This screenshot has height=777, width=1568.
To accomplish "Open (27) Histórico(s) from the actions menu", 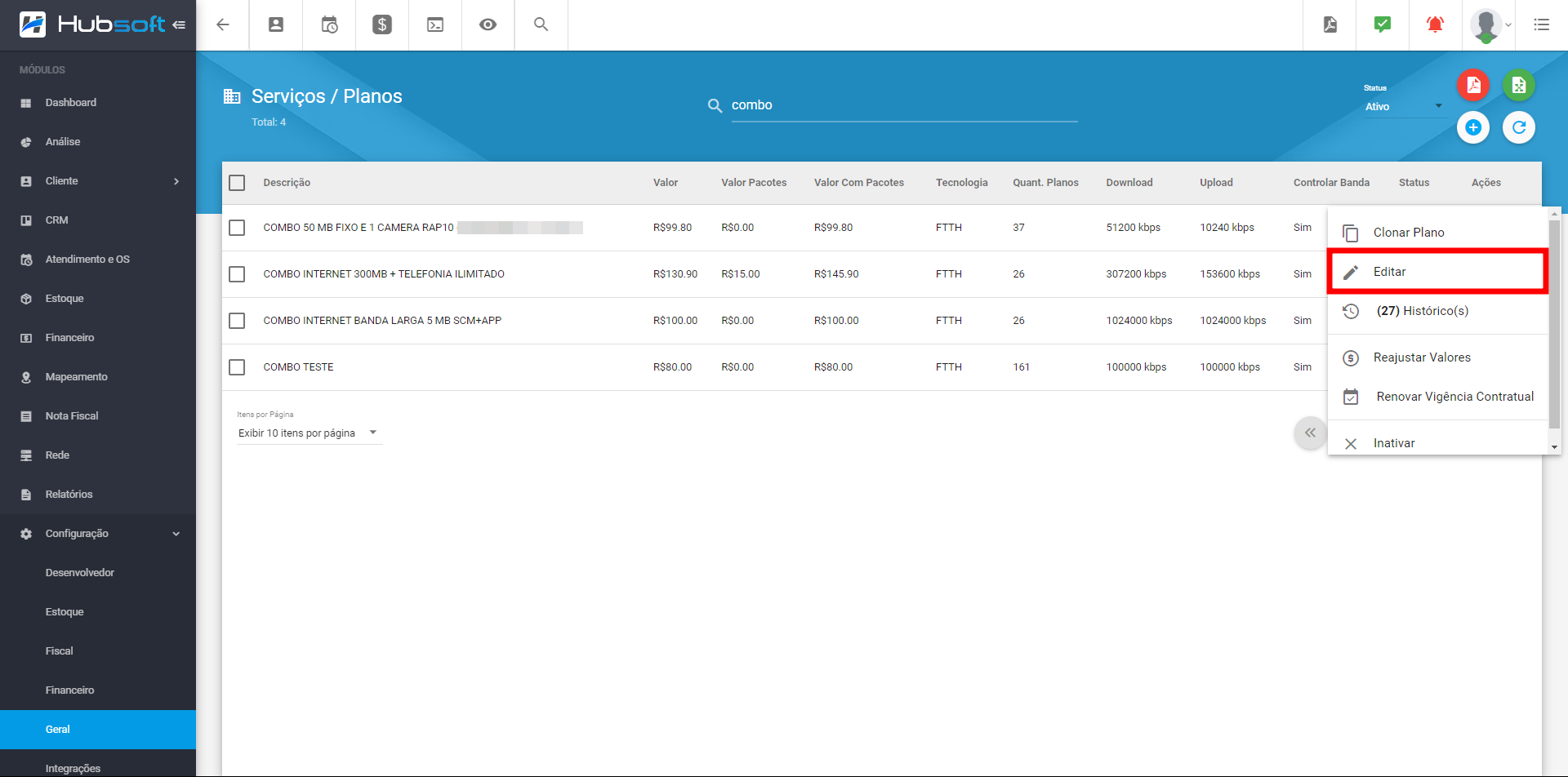I will [1438, 311].
